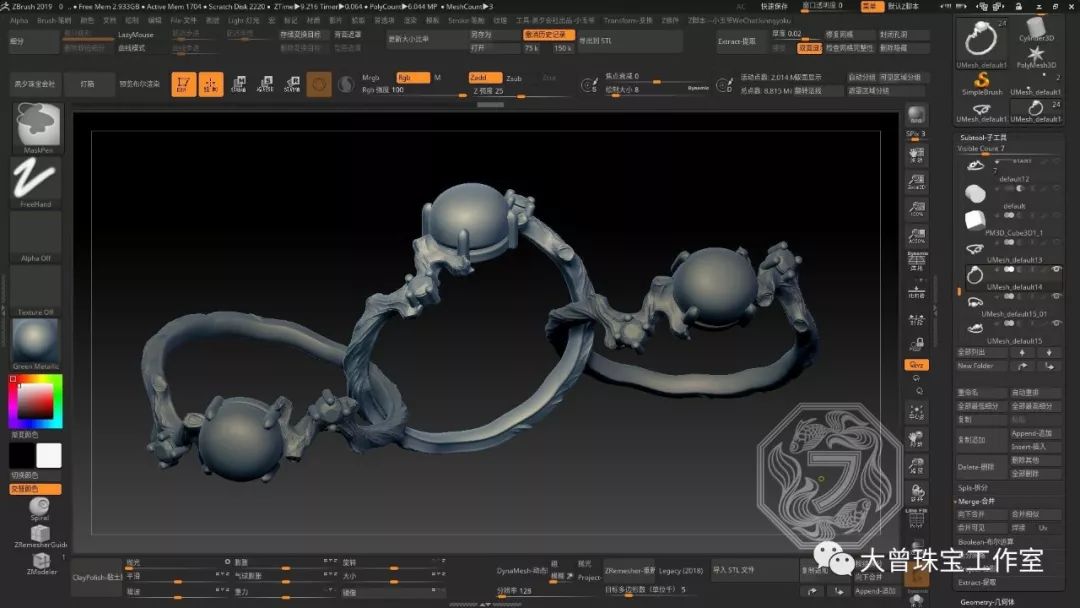Click the AAHalf 50% zoom icon
Image resolution: width=1080 pixels, height=608 pixels.
916,235
